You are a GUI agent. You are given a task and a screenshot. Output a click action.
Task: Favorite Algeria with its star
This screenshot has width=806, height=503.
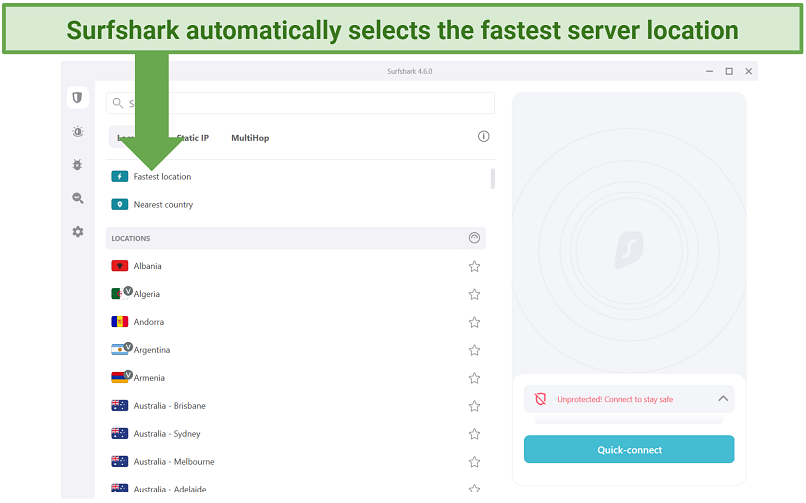[x=474, y=294]
